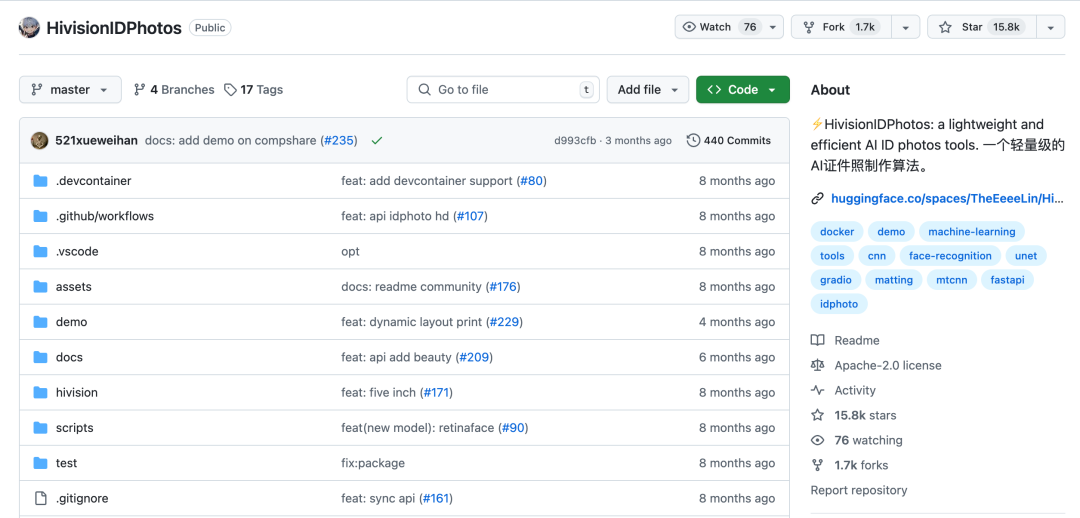The image size is (1080, 518).
Task: Click the Fork icon button
Action: [809, 28]
